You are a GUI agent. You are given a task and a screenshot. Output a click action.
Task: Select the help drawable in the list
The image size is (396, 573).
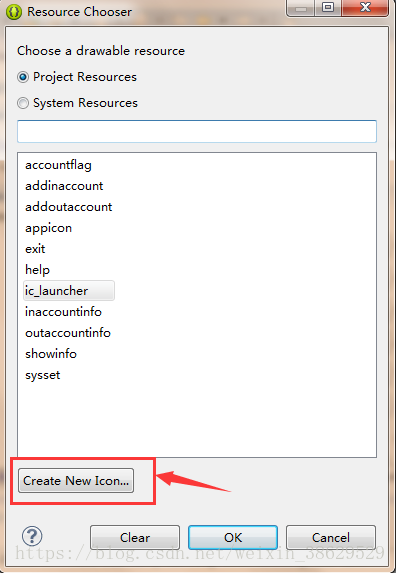coord(38,270)
